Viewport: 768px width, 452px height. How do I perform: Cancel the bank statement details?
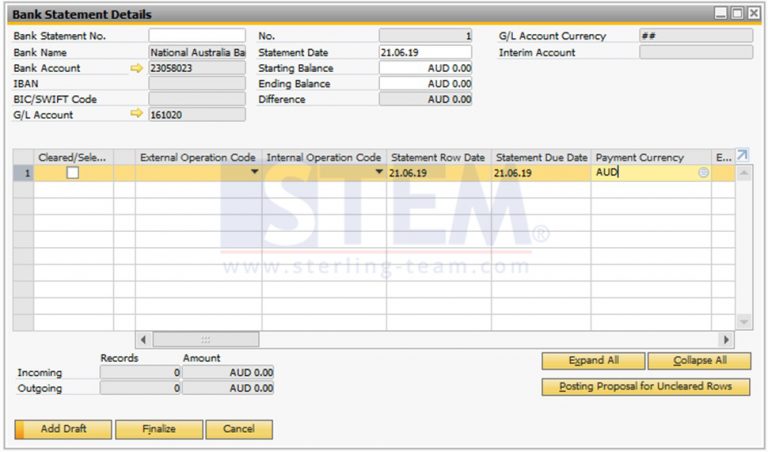coord(239,429)
